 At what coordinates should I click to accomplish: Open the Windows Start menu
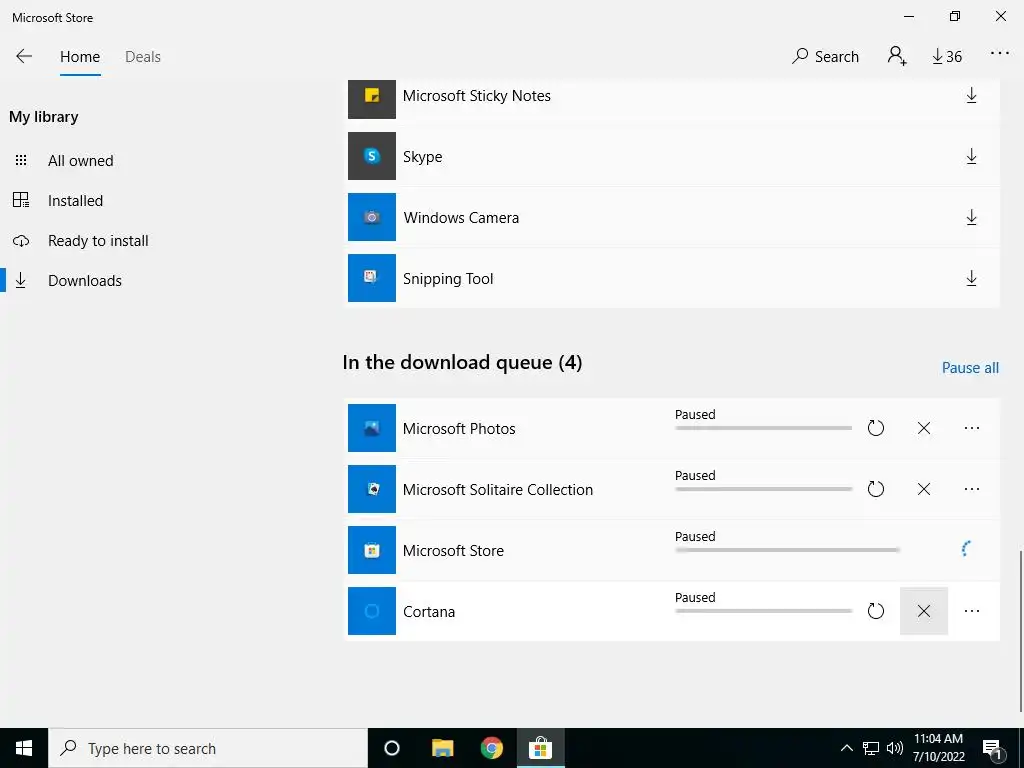(x=24, y=748)
